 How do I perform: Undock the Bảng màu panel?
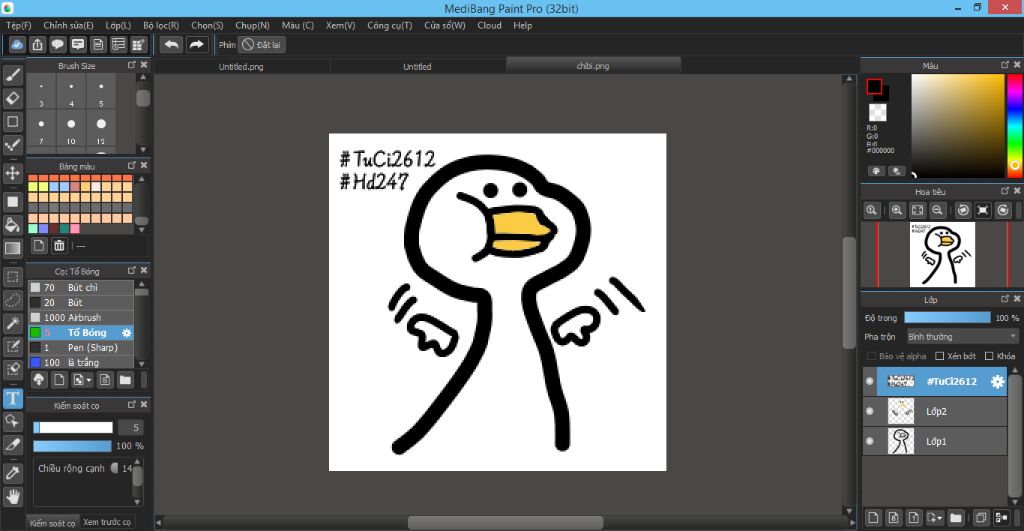click(132, 165)
